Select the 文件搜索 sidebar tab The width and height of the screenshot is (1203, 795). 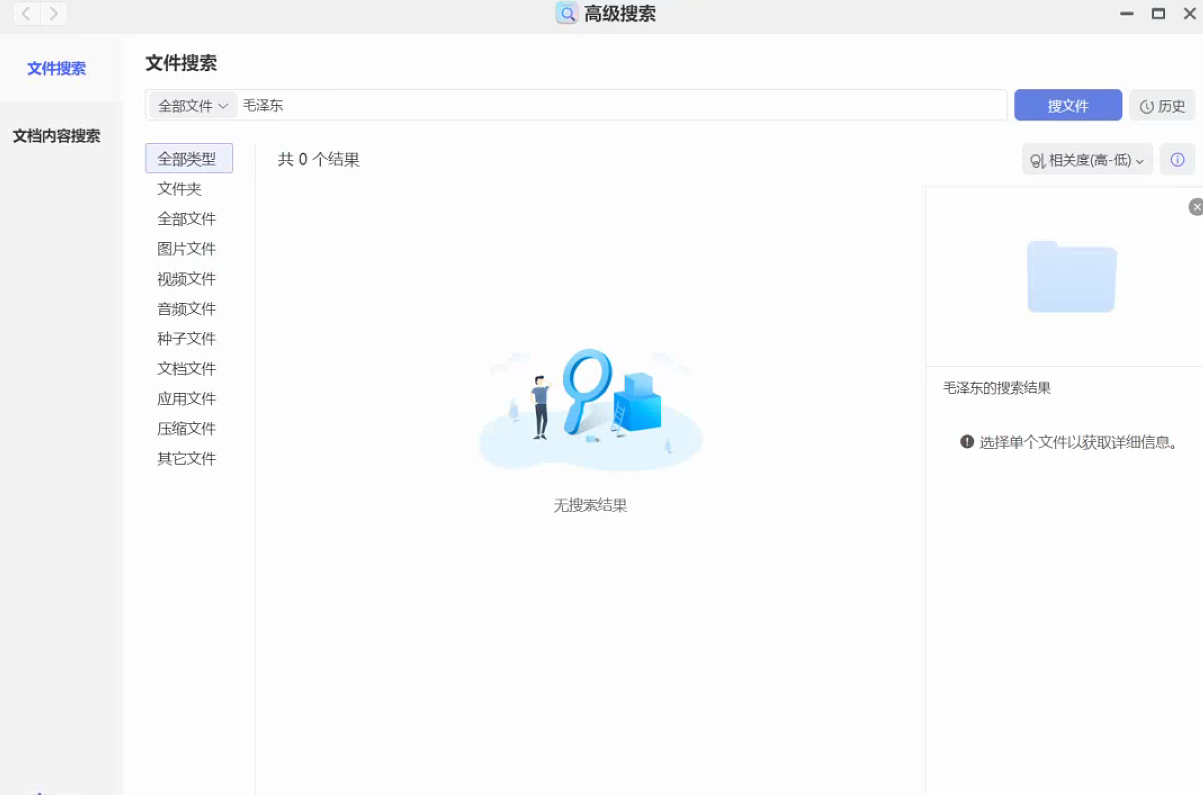coord(57,69)
